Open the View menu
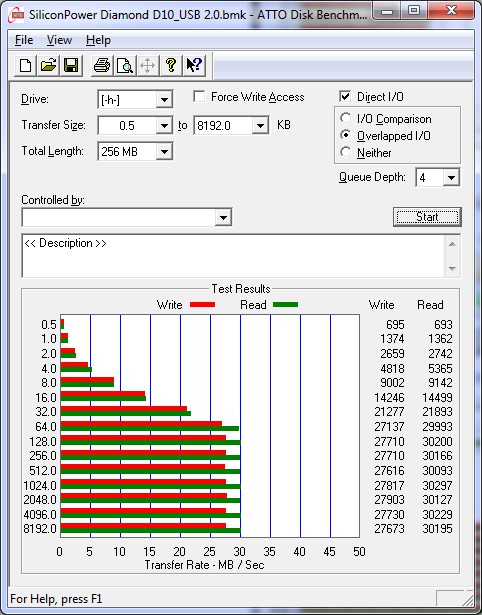 click(59, 40)
